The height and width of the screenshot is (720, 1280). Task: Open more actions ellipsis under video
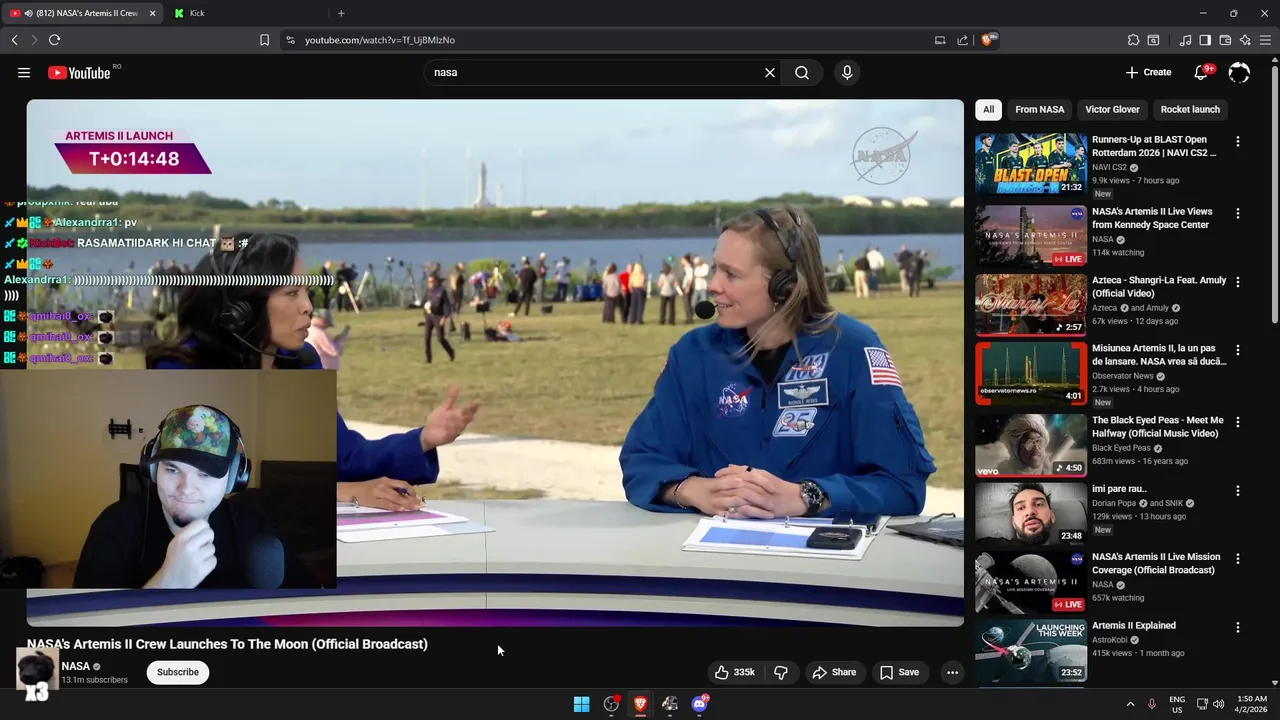pos(952,672)
